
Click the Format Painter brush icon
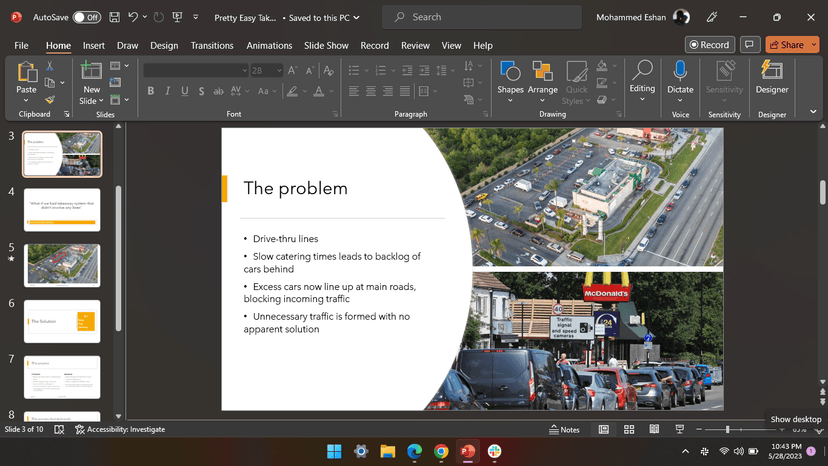click(50, 100)
